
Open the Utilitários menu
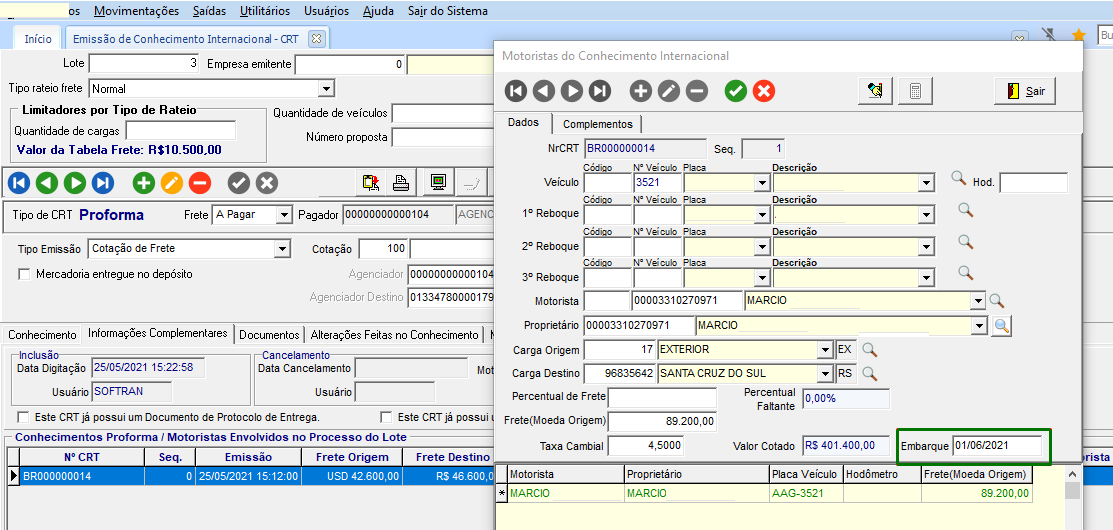coord(265,11)
